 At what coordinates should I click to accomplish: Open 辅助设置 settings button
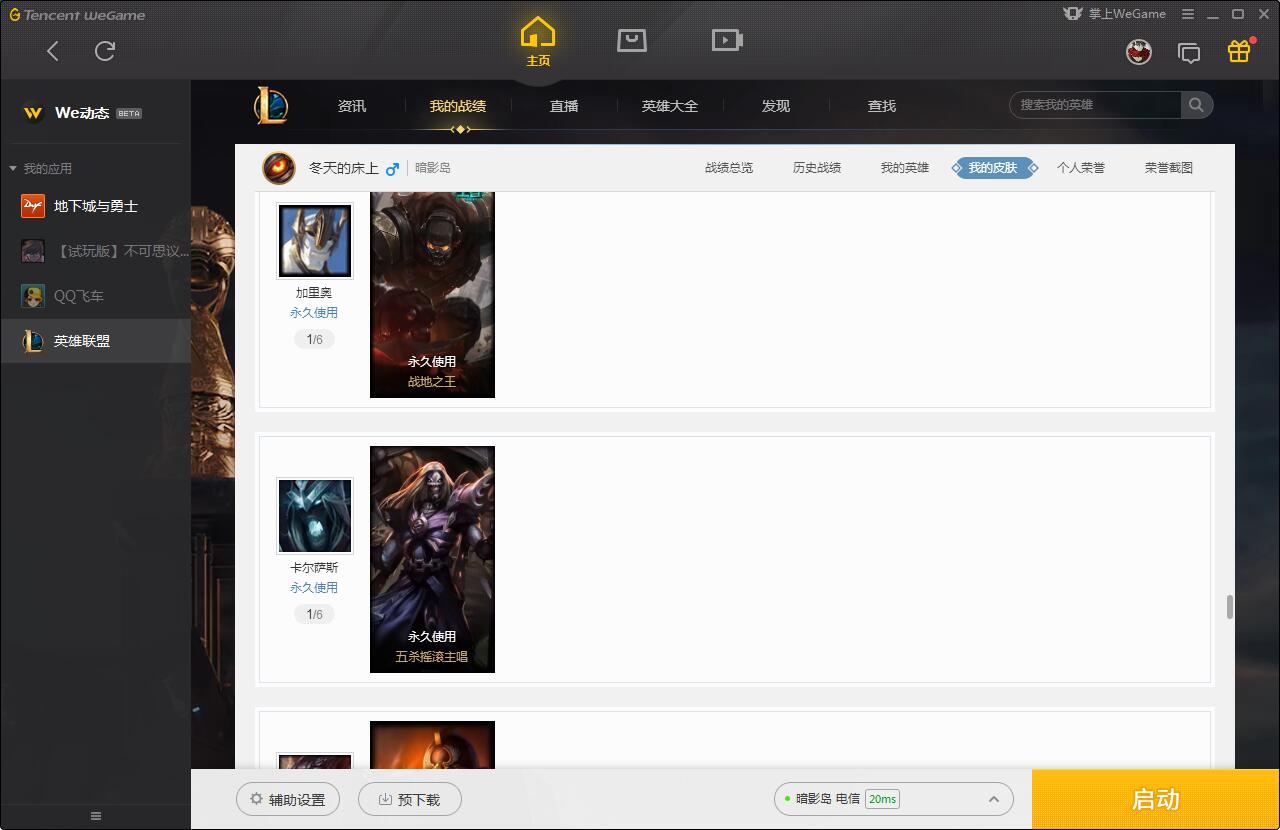click(x=288, y=800)
